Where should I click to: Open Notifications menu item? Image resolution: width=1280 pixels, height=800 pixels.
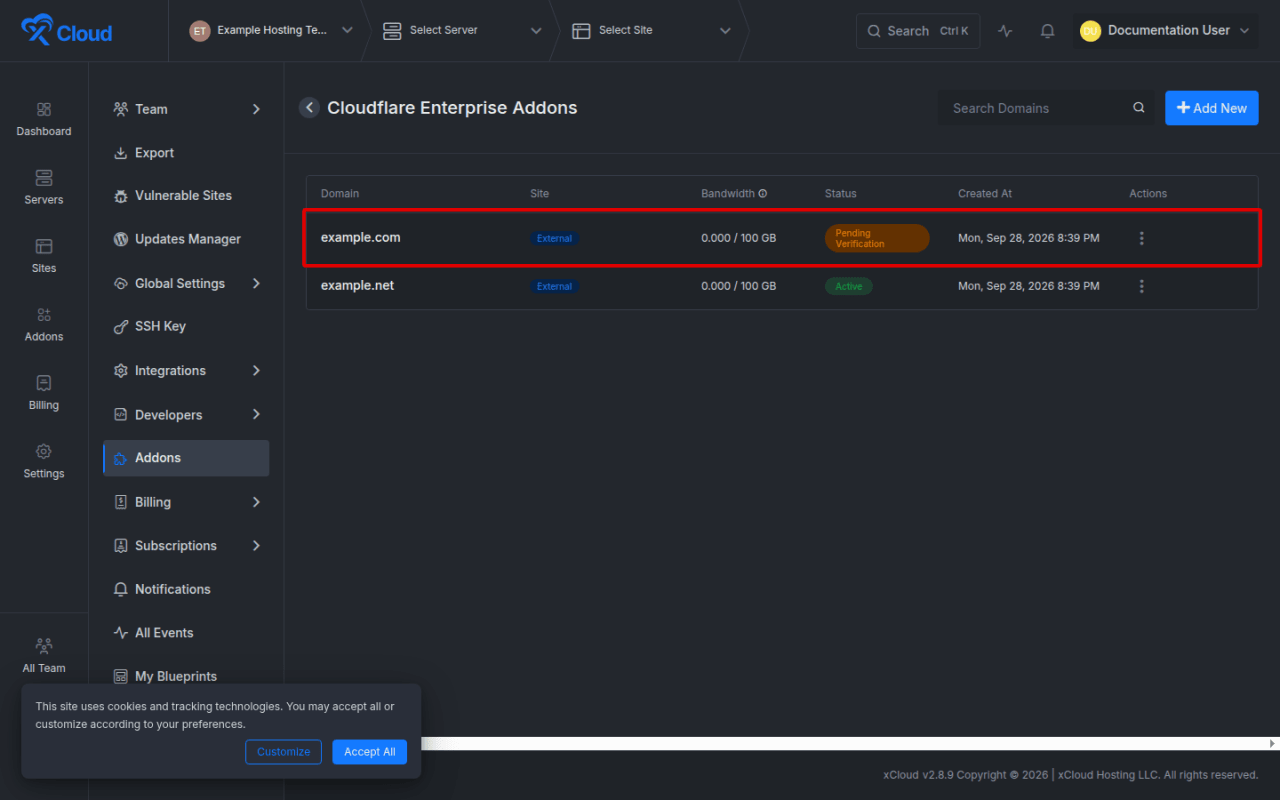pyautogui.click(x=186, y=589)
